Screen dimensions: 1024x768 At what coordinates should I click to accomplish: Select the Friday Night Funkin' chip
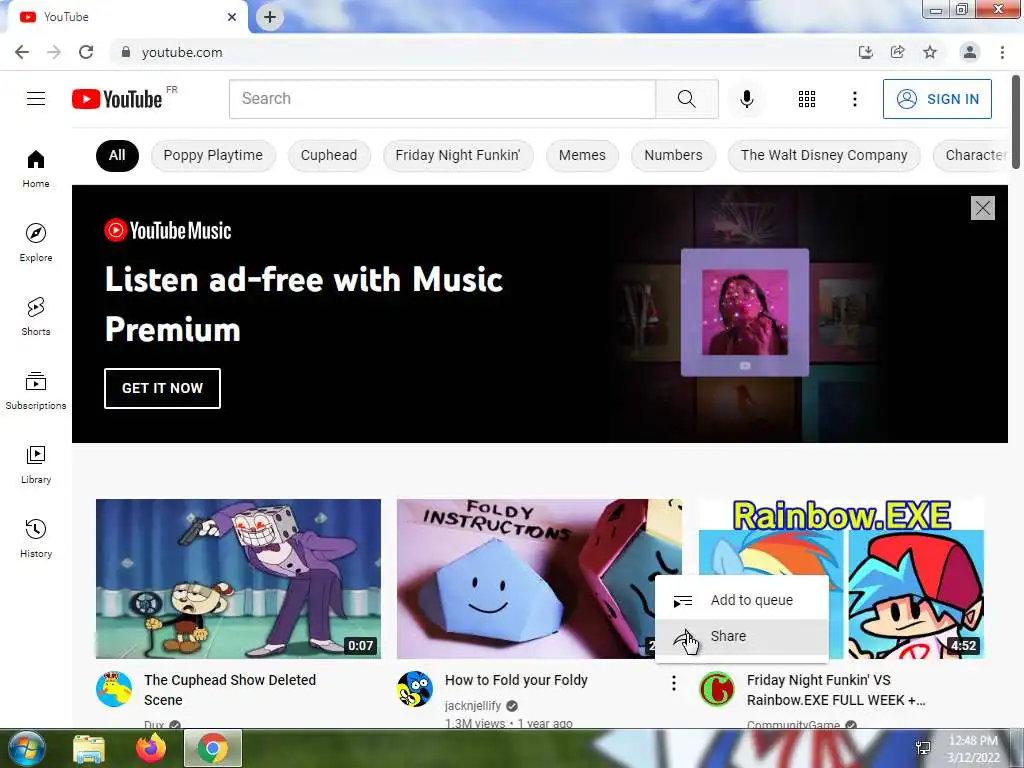click(458, 155)
